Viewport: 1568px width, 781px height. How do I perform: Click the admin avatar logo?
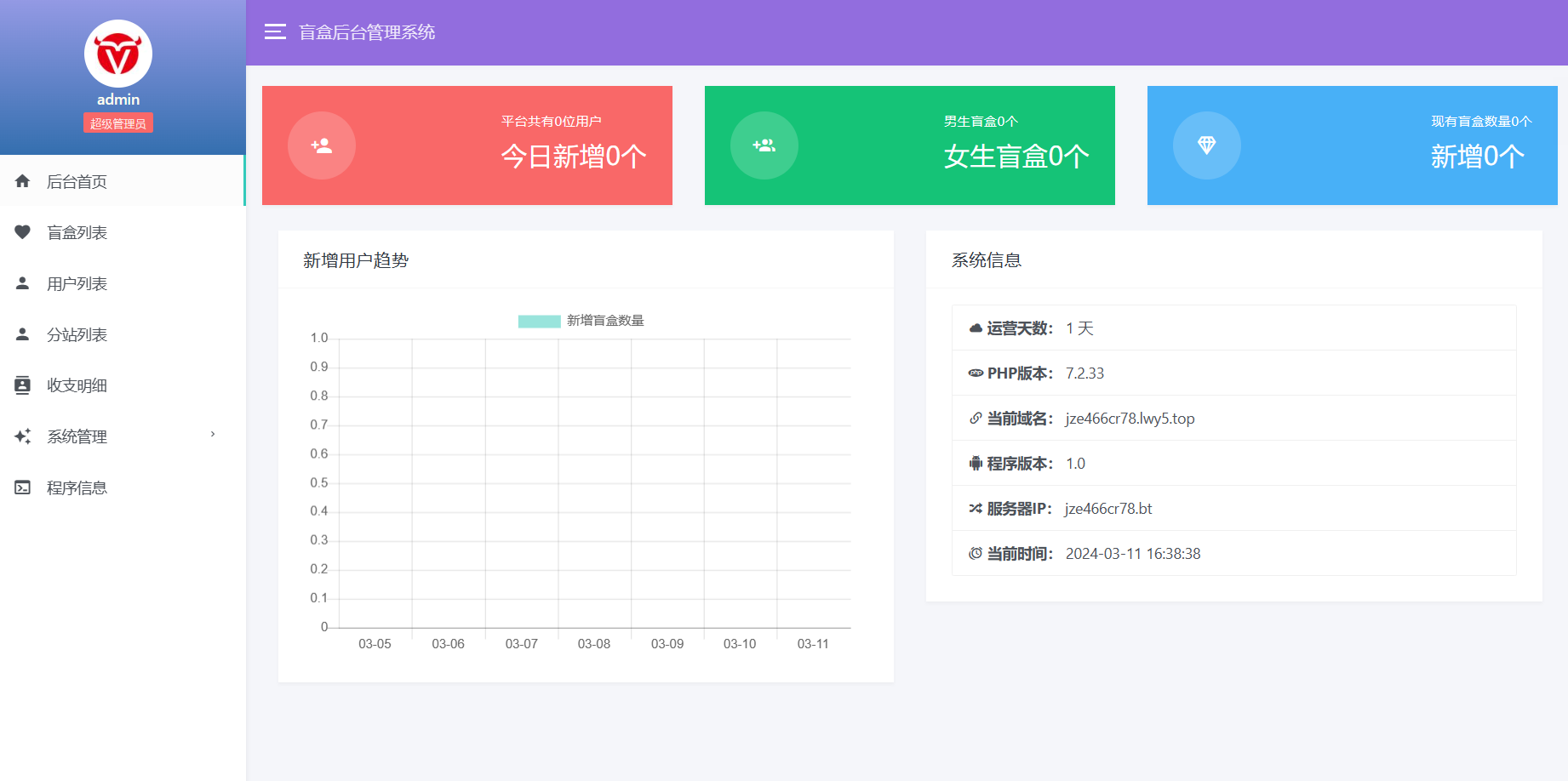[118, 54]
